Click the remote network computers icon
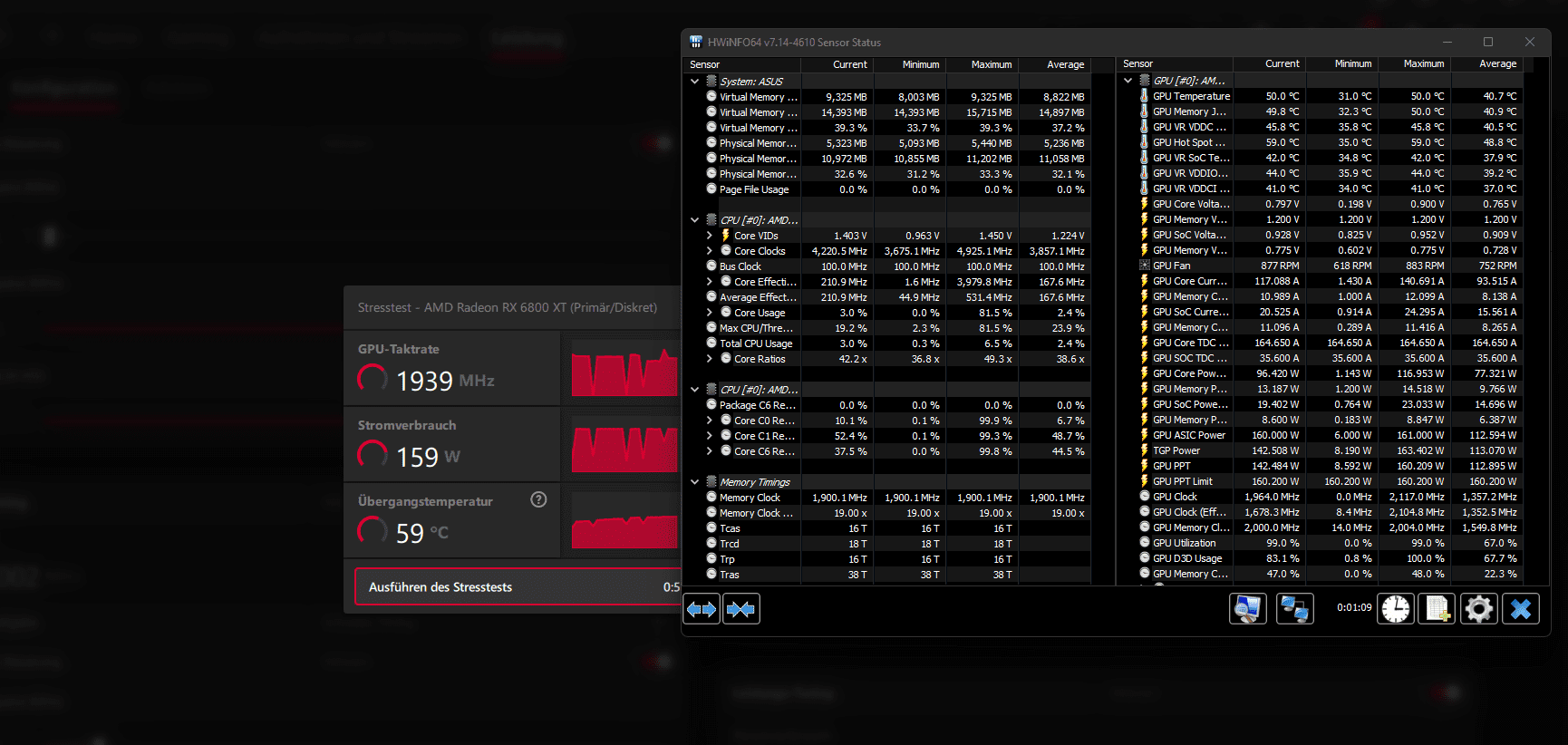 click(x=1294, y=609)
